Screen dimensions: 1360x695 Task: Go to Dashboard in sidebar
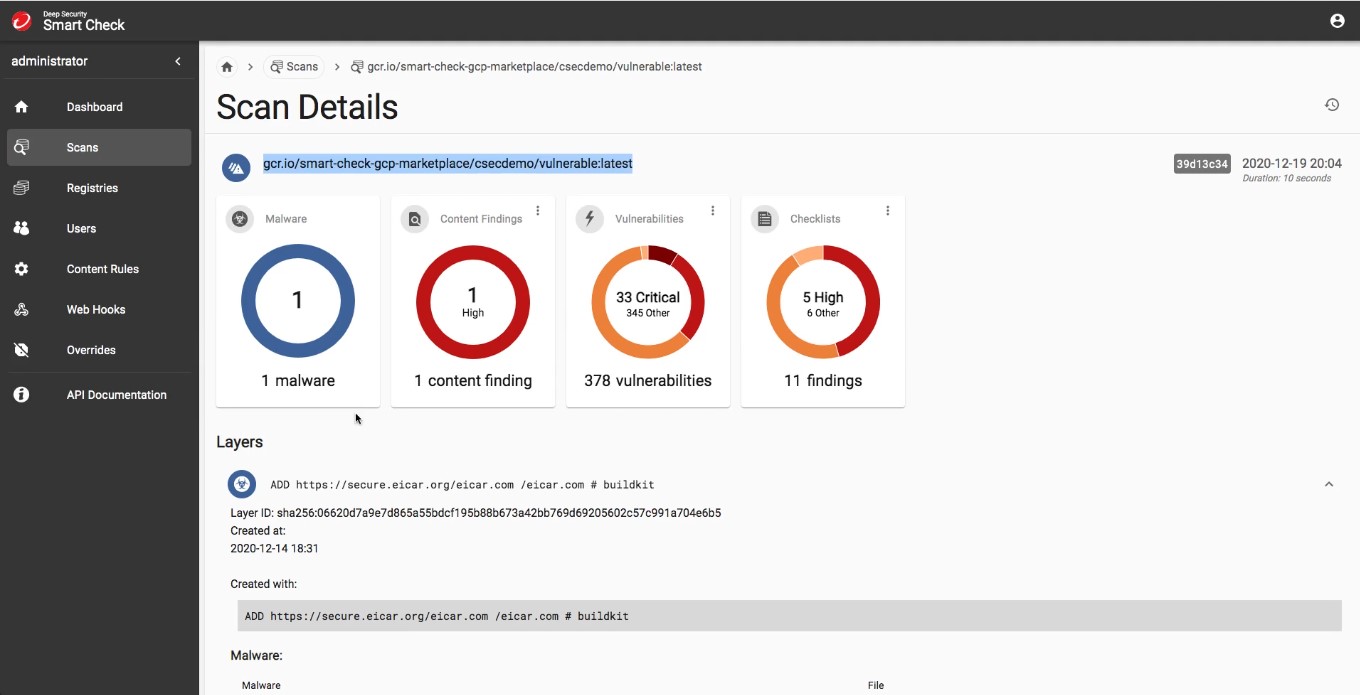click(x=95, y=107)
